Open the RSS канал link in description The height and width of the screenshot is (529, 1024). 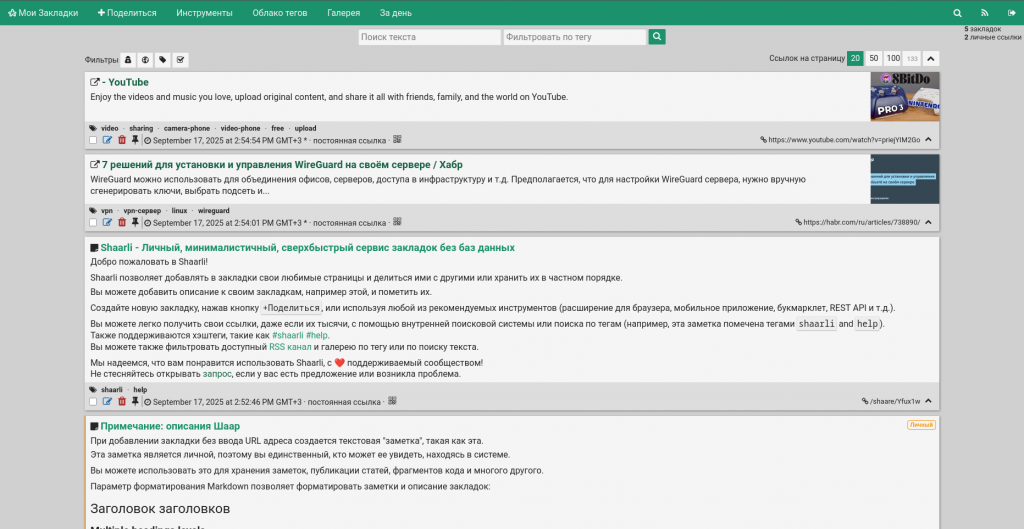pos(290,347)
